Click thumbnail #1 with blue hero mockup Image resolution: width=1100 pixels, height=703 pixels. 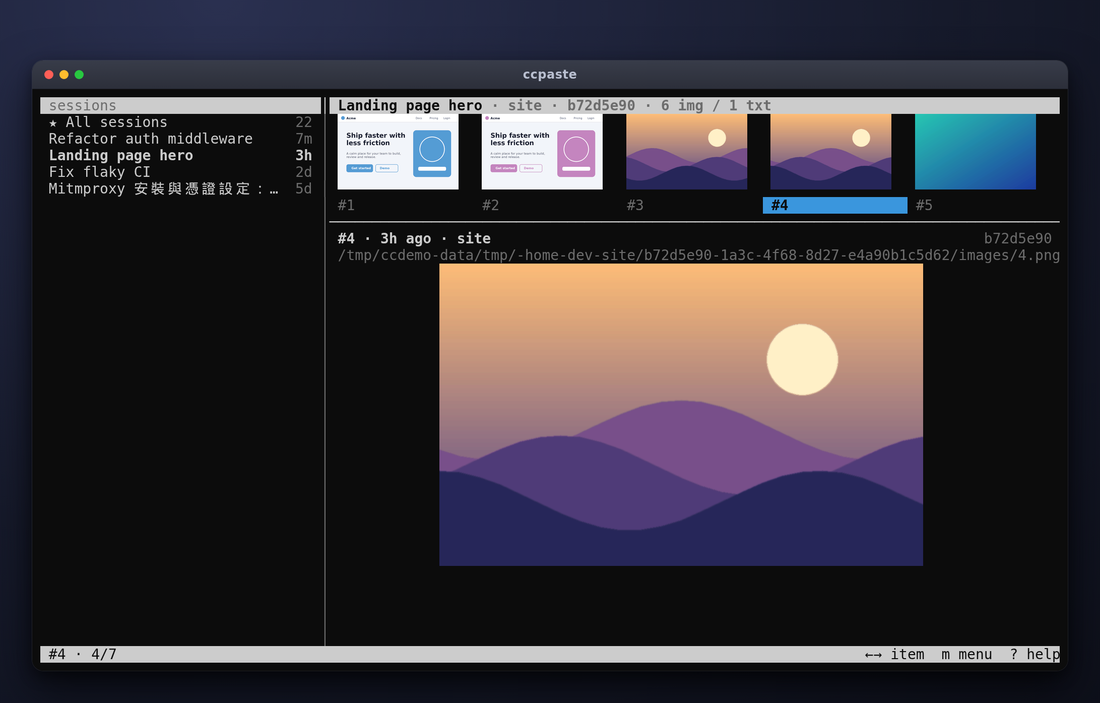pyautogui.click(x=398, y=152)
